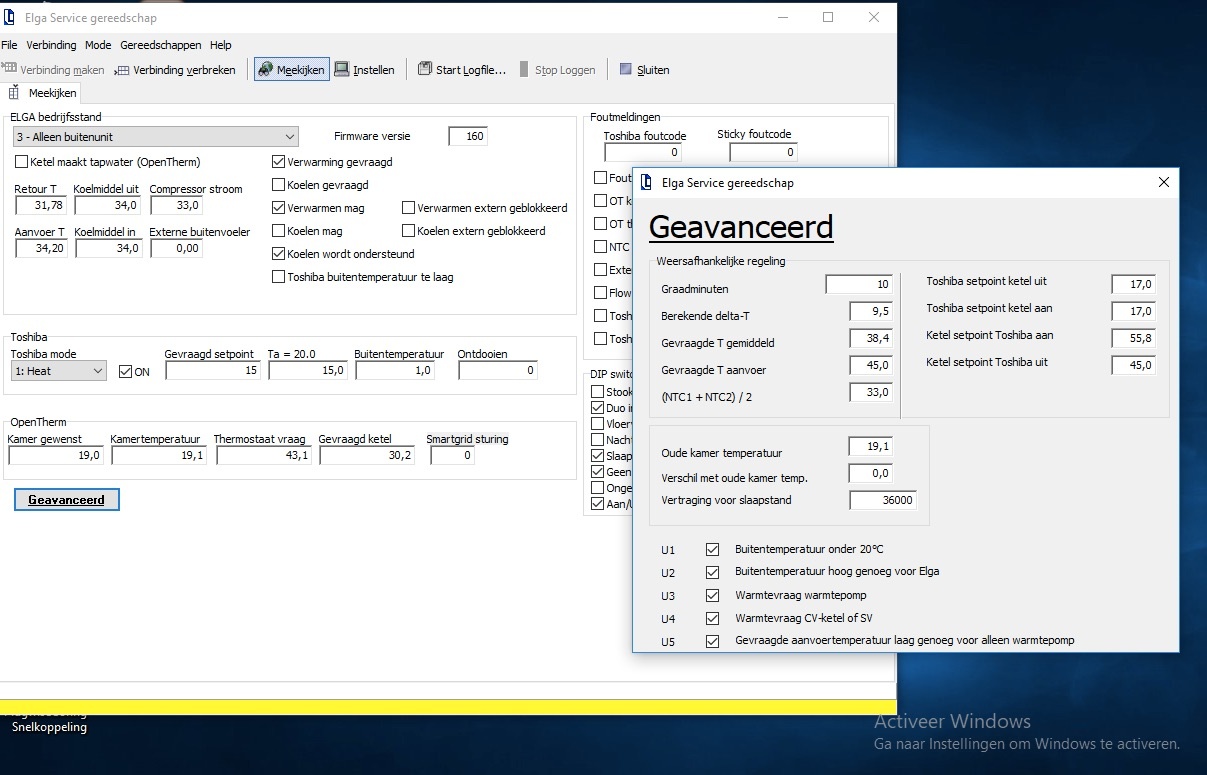Close the Geavanceerd dialog window
This screenshot has height=775, width=1207.
(x=1163, y=182)
